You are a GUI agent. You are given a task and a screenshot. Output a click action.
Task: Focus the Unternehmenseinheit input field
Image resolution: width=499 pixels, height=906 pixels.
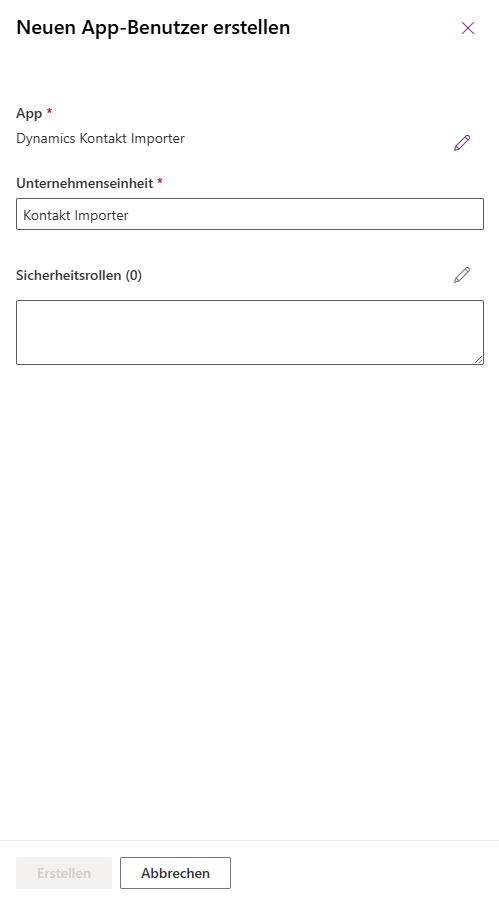250,214
